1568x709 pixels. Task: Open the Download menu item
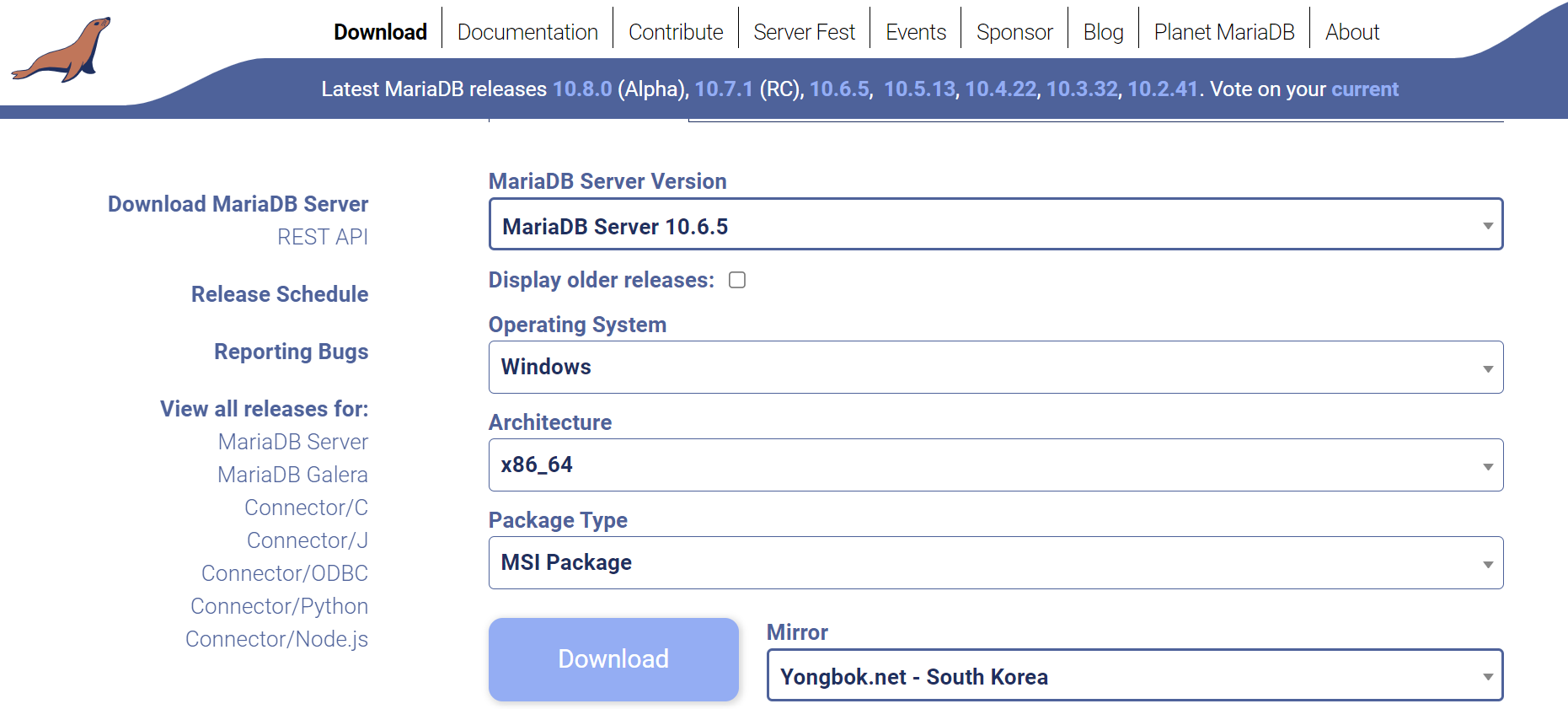point(380,32)
